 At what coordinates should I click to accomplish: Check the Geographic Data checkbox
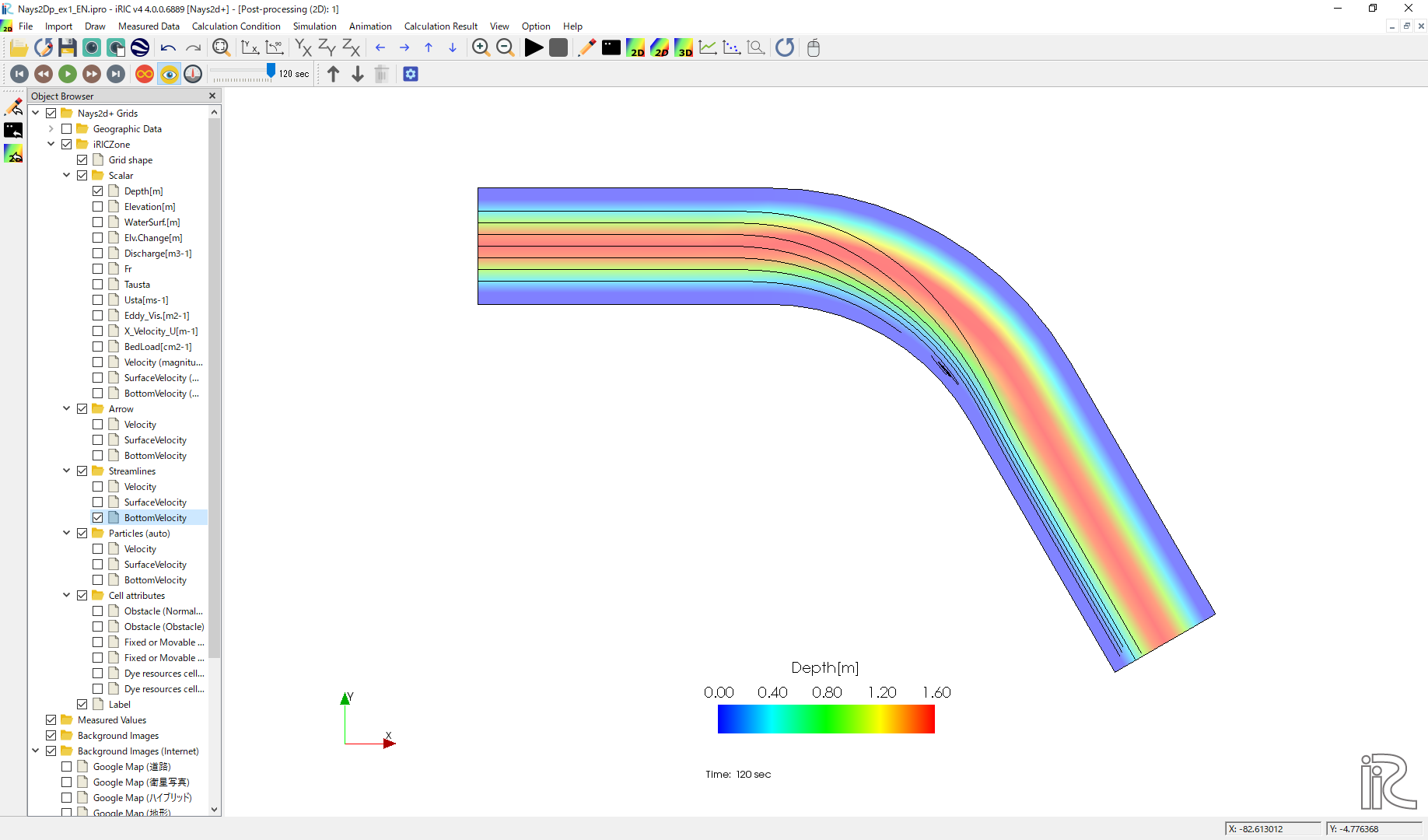66,129
